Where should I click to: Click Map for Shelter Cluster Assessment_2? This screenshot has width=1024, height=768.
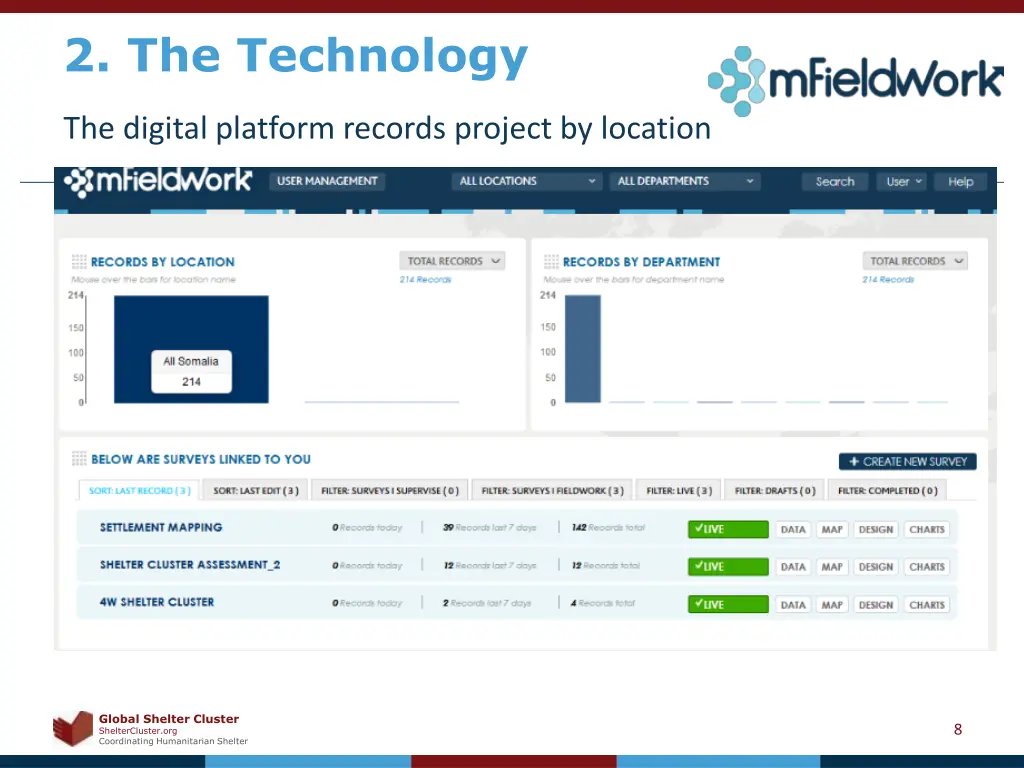point(831,566)
